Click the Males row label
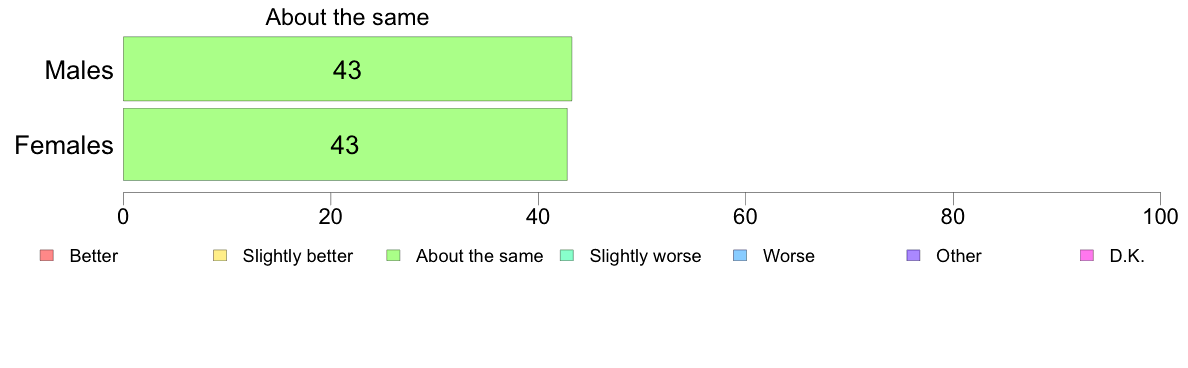The width and height of the screenshot is (1188, 368). pyautogui.click(x=80, y=70)
